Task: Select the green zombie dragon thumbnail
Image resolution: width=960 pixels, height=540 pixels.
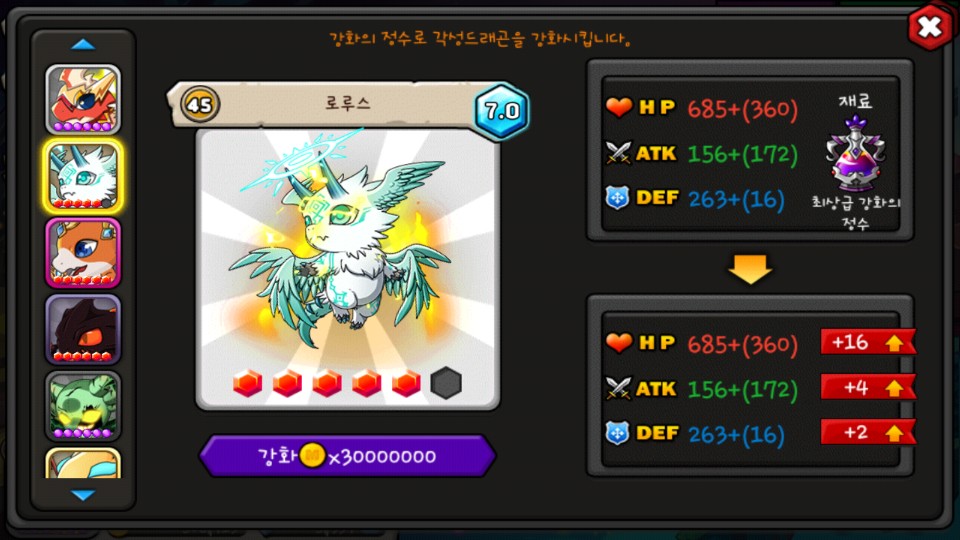Action: coord(83,406)
